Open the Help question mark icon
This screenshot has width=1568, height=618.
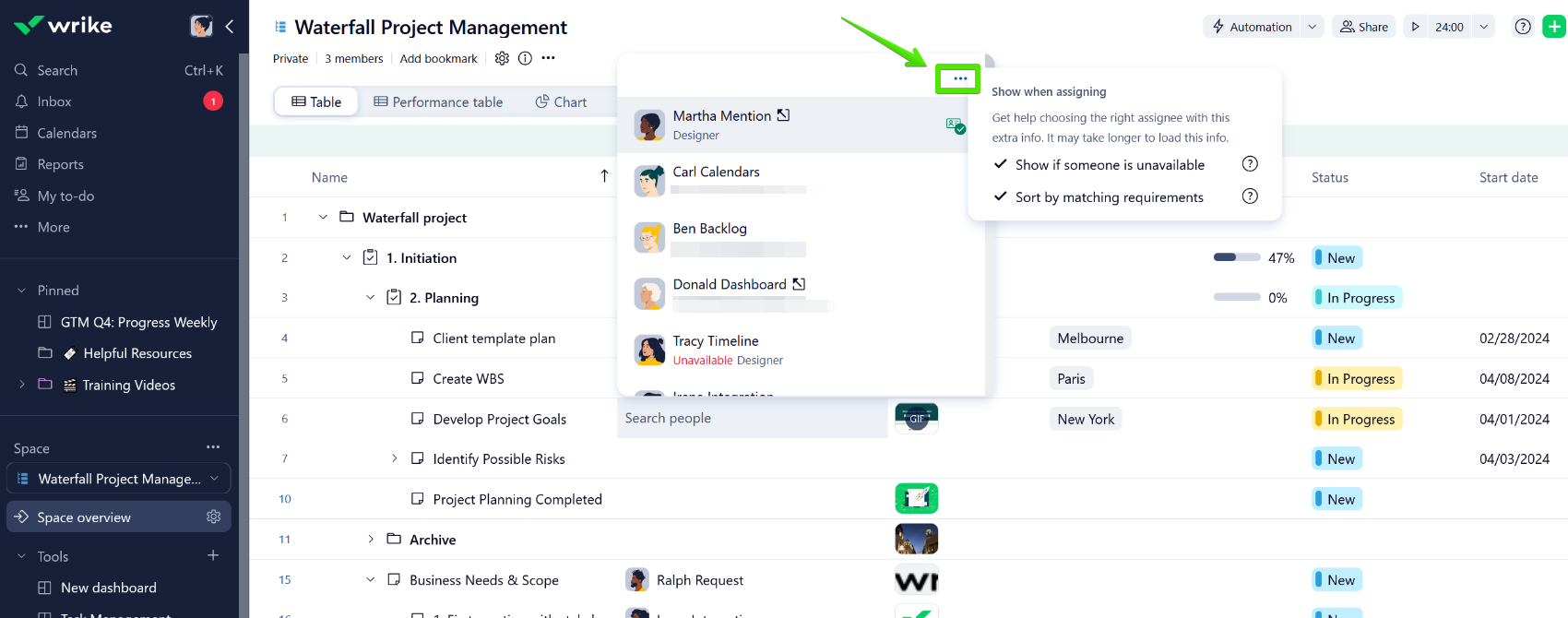(x=1523, y=27)
